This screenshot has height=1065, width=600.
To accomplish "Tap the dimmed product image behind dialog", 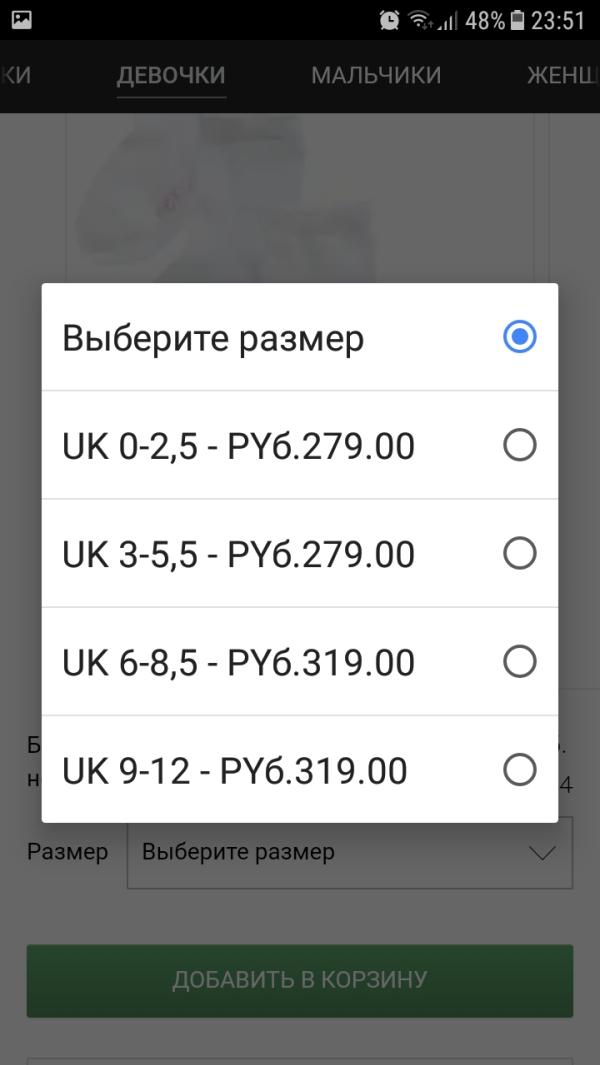I will pos(300,197).
